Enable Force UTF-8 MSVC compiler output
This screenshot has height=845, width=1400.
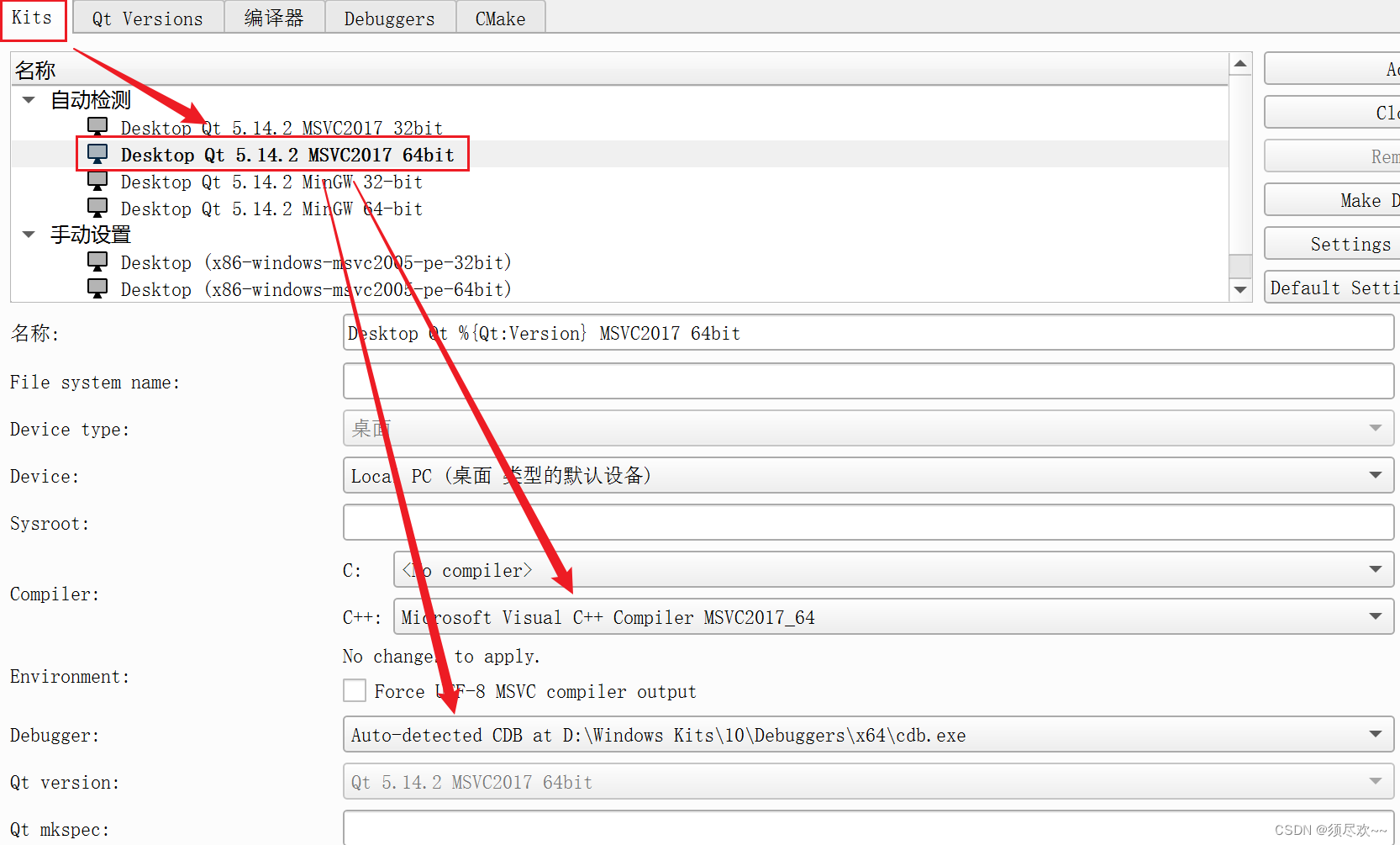(355, 690)
